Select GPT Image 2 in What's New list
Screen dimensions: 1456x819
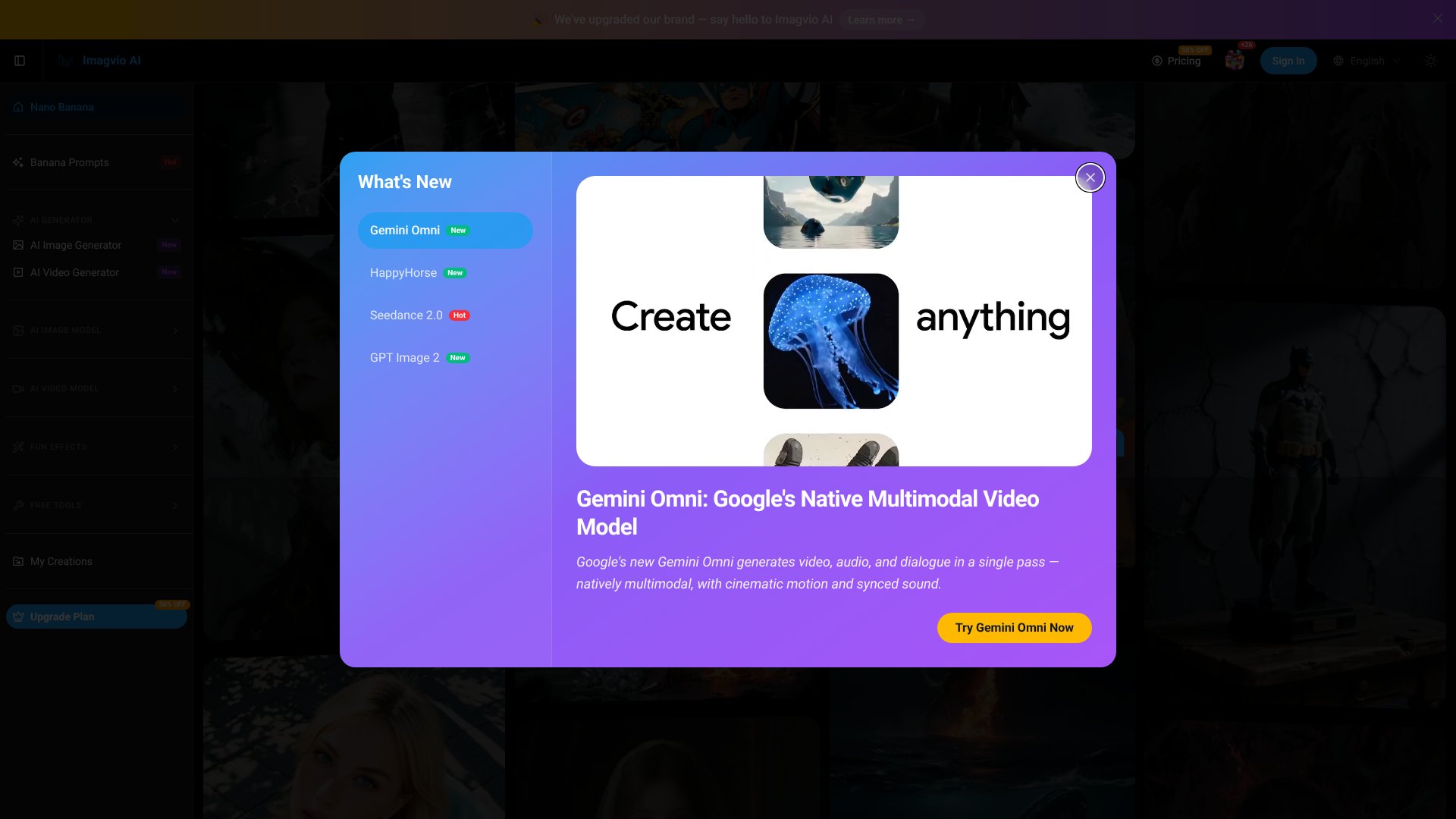tap(445, 358)
